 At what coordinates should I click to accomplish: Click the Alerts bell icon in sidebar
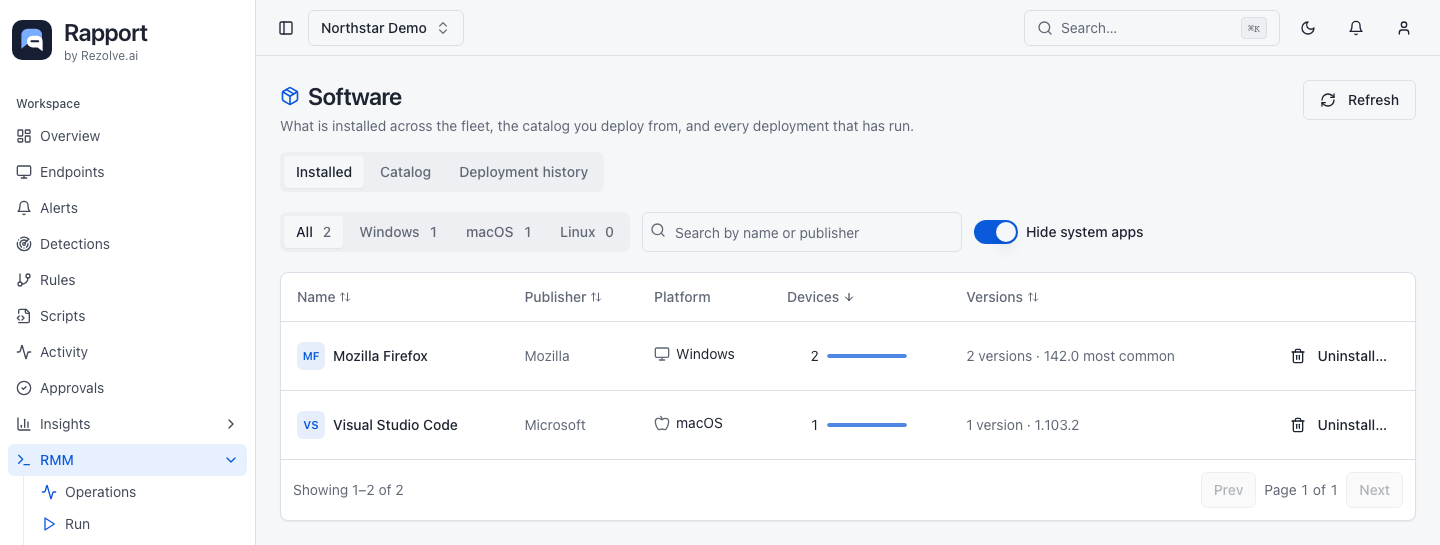[x=24, y=208]
